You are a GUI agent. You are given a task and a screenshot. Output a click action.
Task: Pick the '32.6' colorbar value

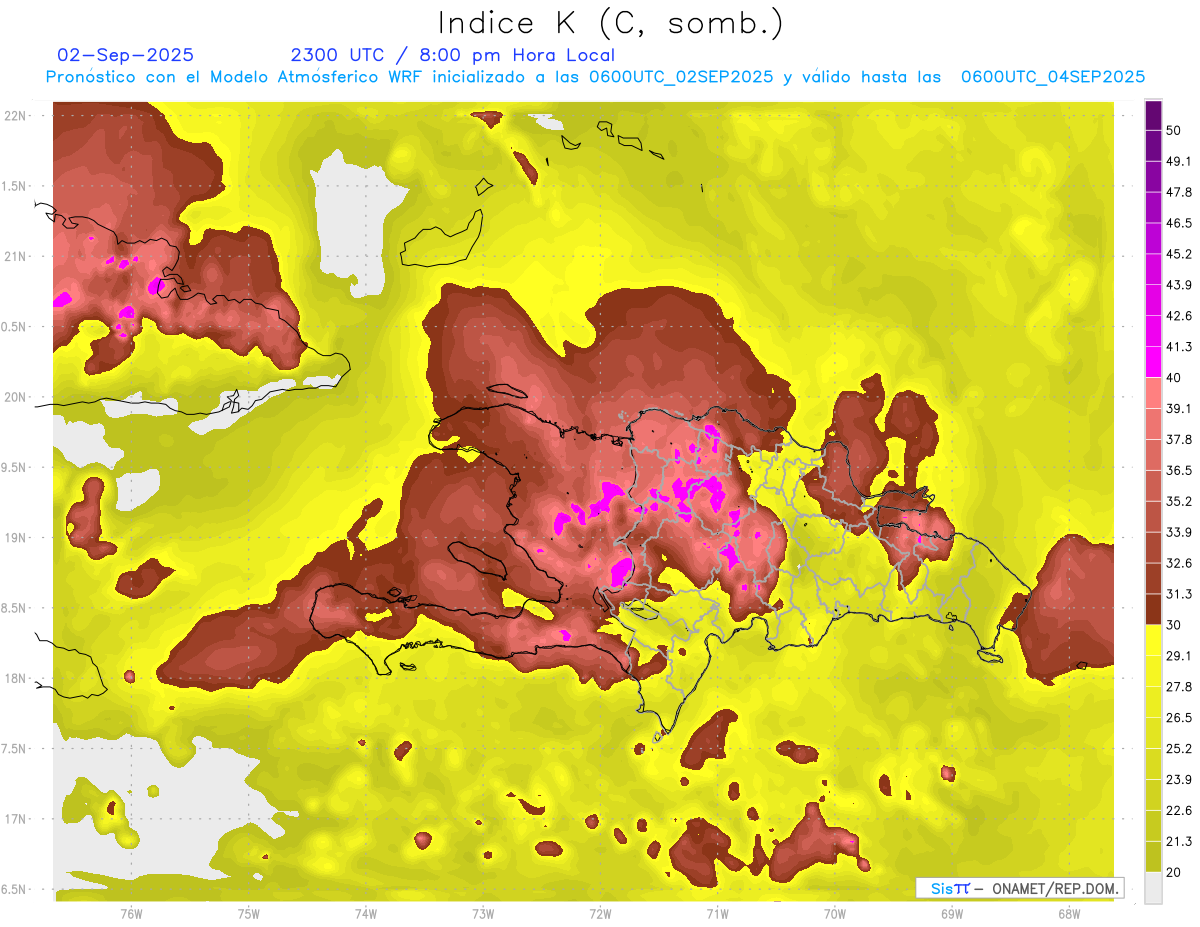click(1179, 563)
